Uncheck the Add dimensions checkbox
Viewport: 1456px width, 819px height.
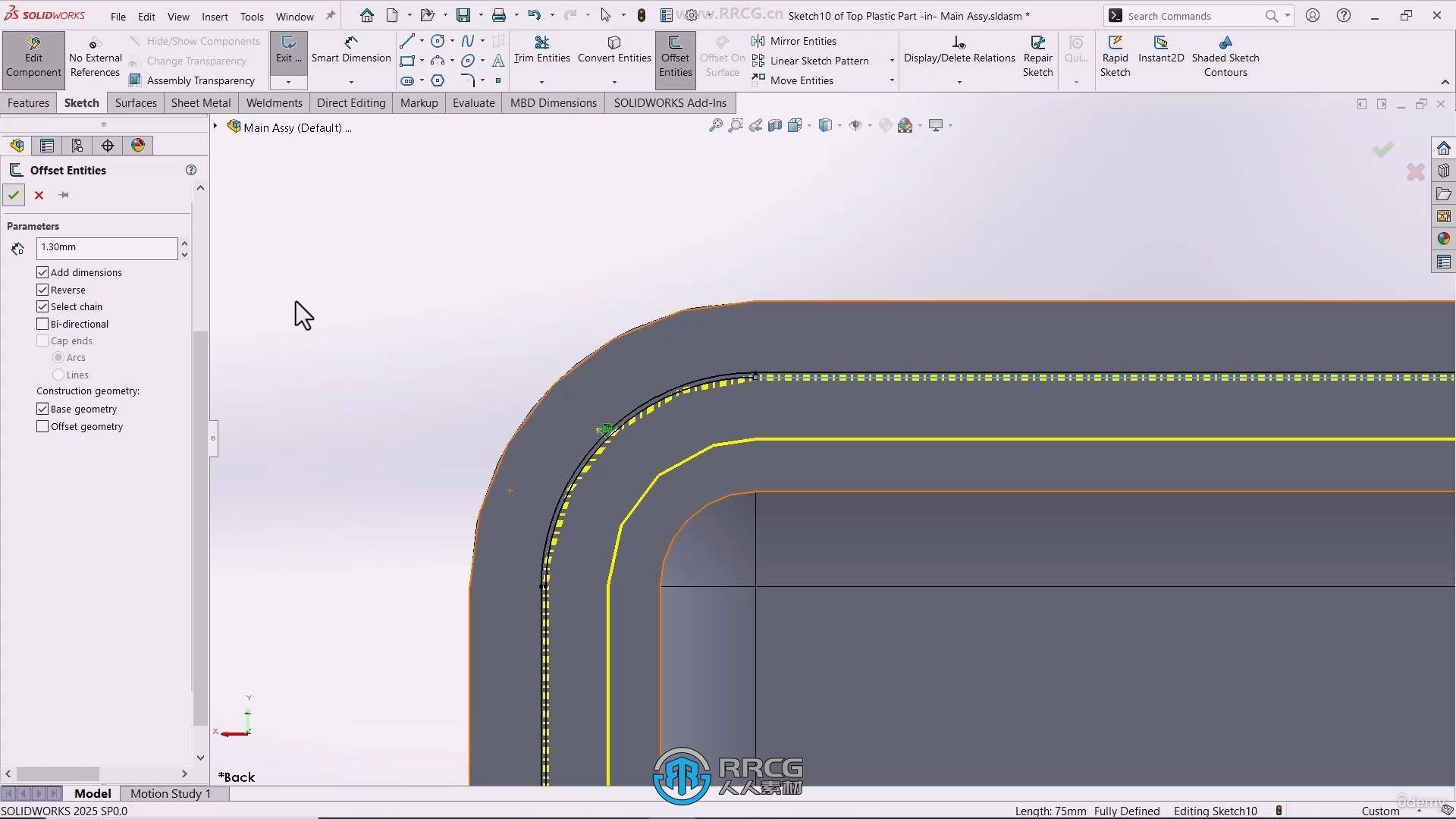42,272
